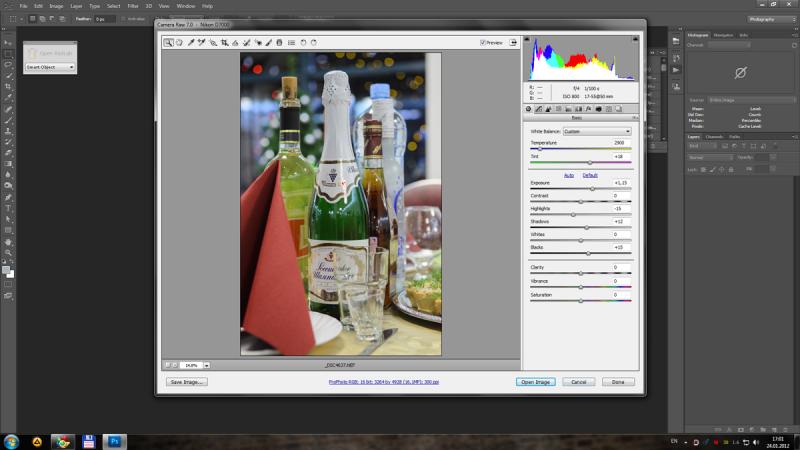Select the Targeted Adjustment tool

pos(213,43)
